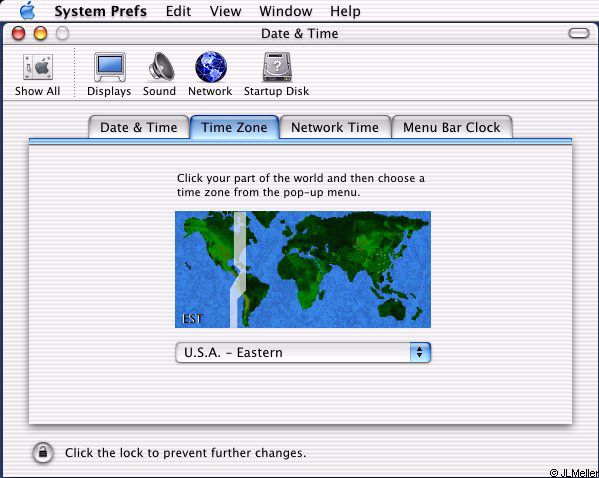Switch to the Date & Time tab
Viewport: 599px width, 478px height.
pos(139,127)
